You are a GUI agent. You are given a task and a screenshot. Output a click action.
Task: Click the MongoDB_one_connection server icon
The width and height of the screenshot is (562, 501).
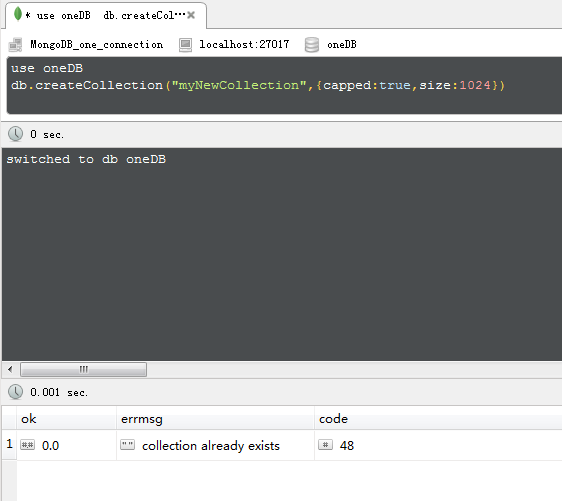click(x=15, y=45)
